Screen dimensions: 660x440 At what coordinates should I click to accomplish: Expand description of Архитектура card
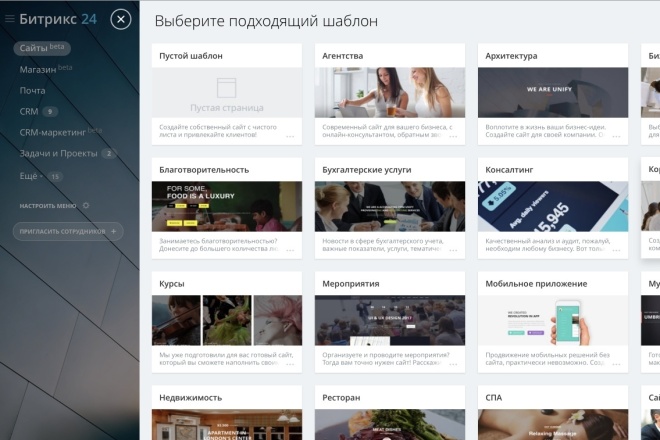616,136
